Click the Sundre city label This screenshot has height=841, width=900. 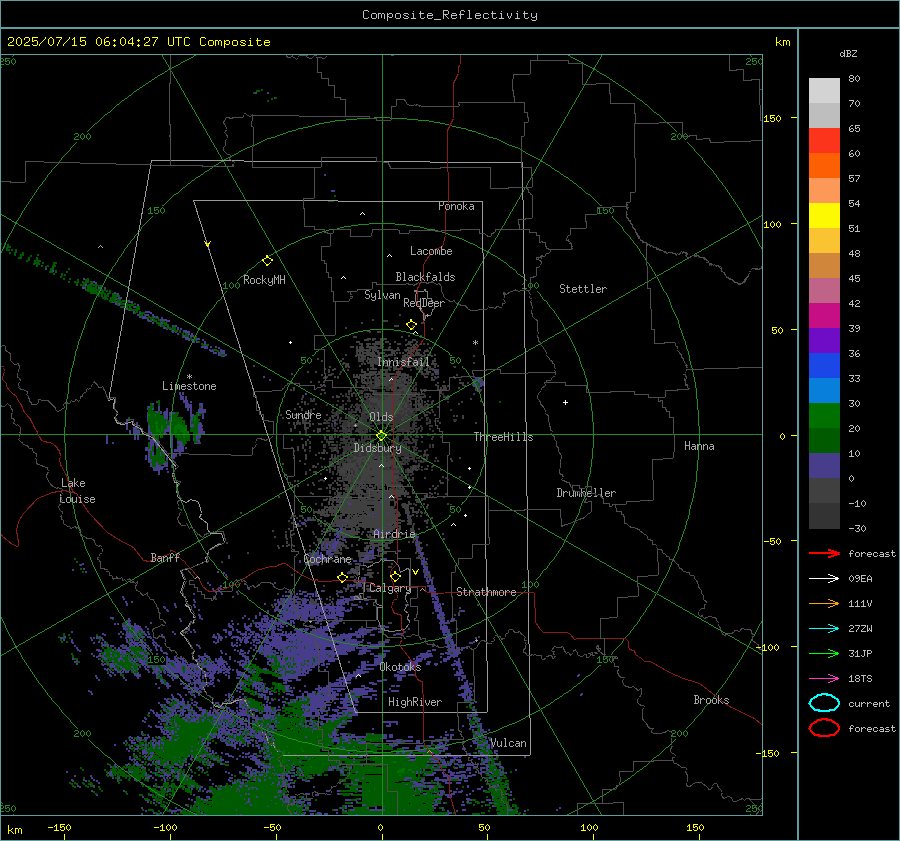point(303,414)
